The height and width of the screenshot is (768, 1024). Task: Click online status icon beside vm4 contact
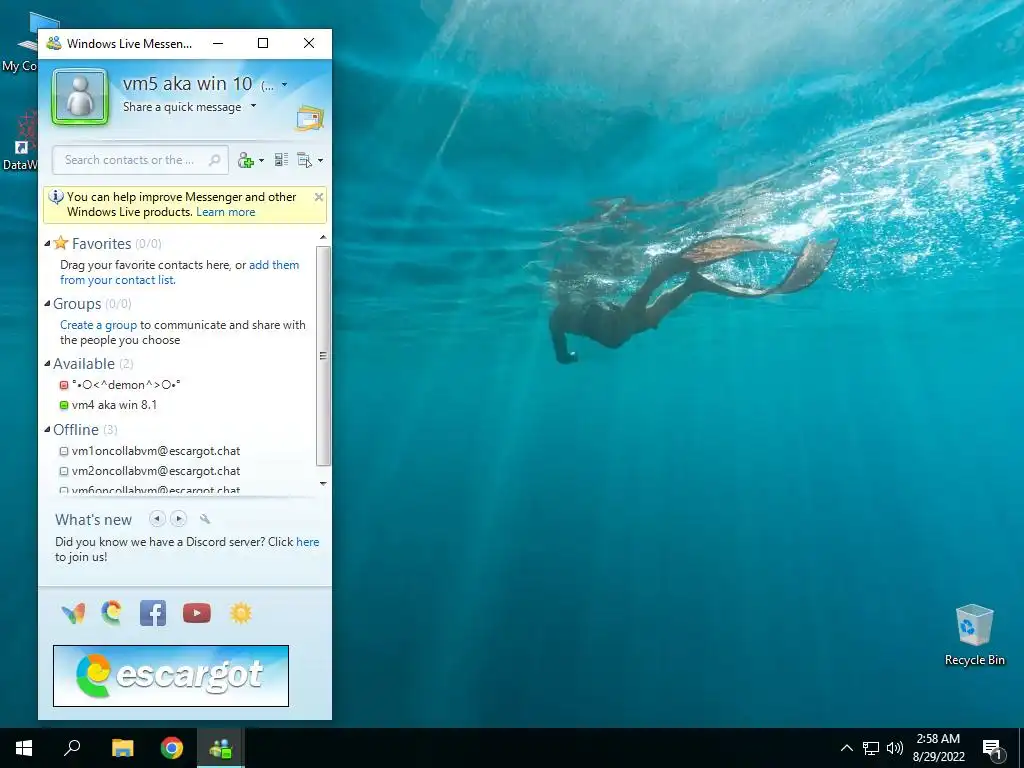click(64, 406)
